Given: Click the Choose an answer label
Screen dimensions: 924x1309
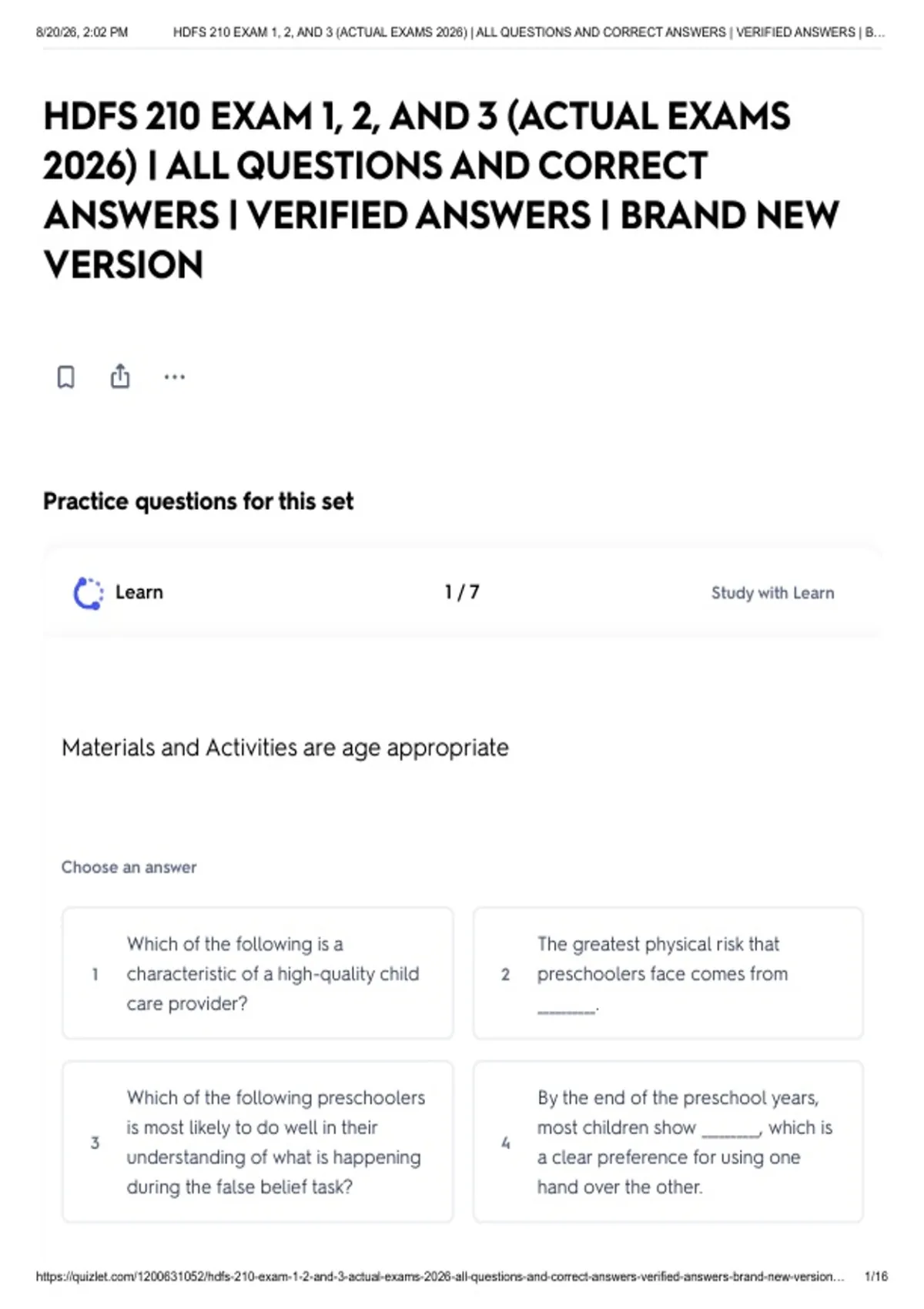Looking at the screenshot, I should point(129,867).
